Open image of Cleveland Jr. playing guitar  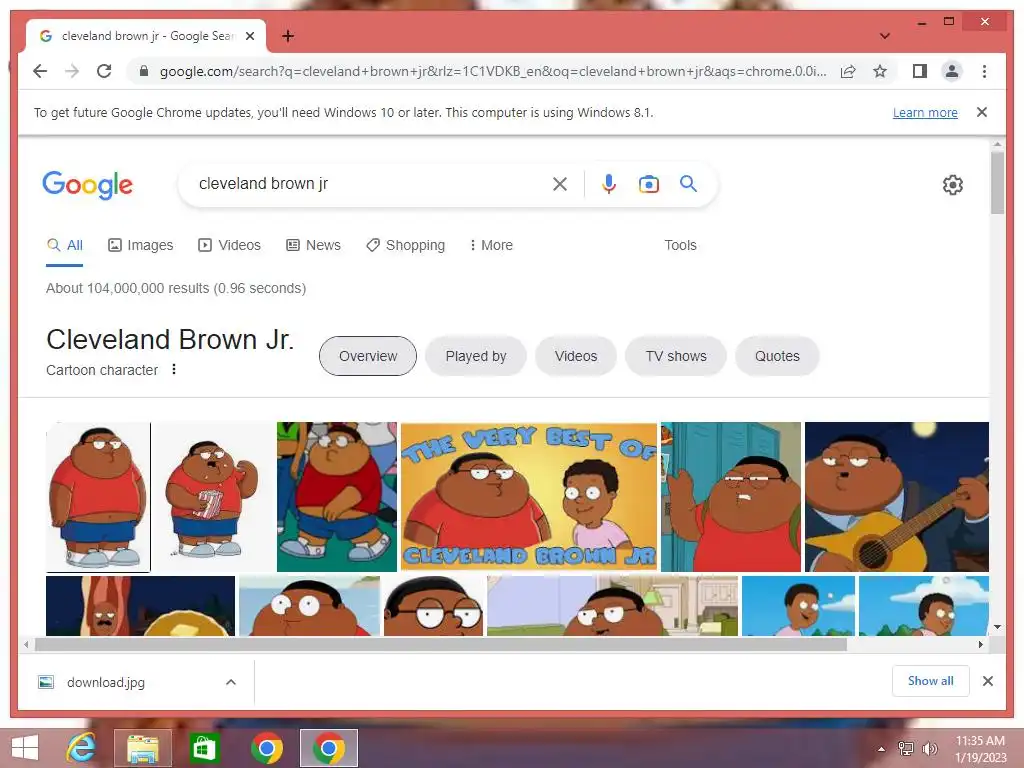click(897, 497)
